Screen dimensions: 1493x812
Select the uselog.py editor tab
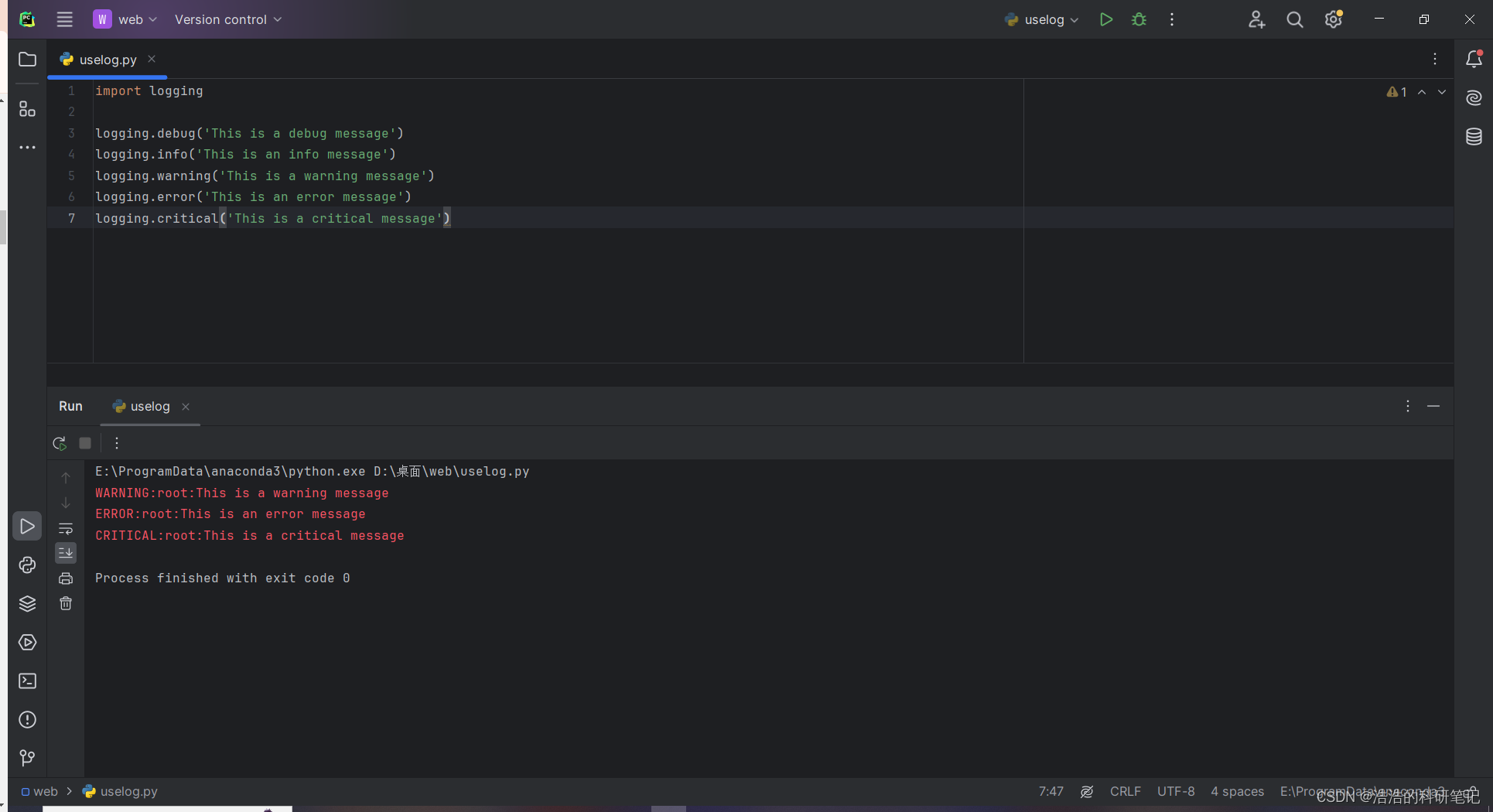108,60
